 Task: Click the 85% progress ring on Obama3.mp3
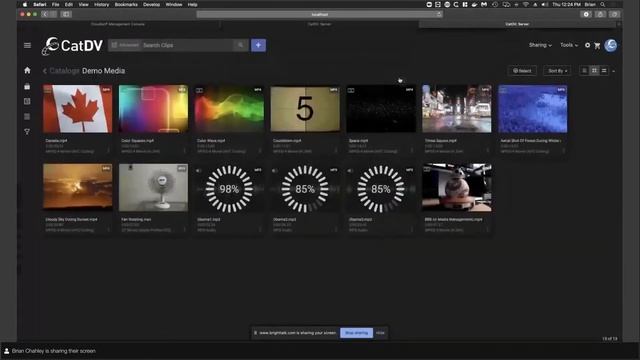coord(381,189)
